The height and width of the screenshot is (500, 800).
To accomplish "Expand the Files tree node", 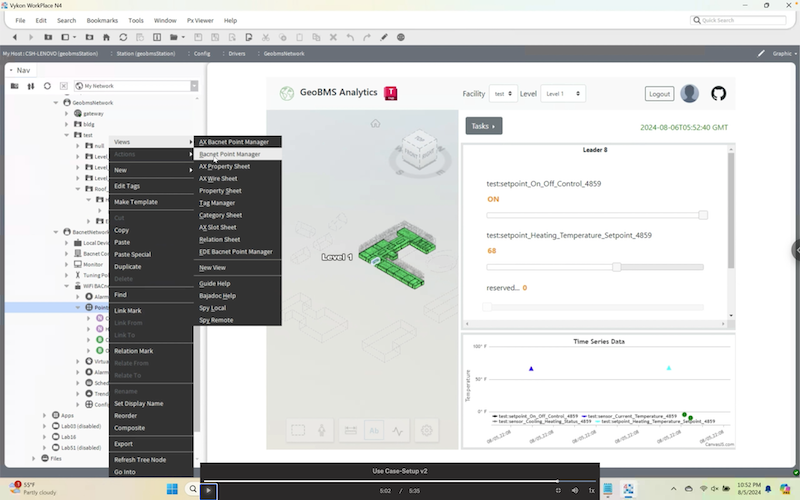I will pyautogui.click(x=34, y=458).
